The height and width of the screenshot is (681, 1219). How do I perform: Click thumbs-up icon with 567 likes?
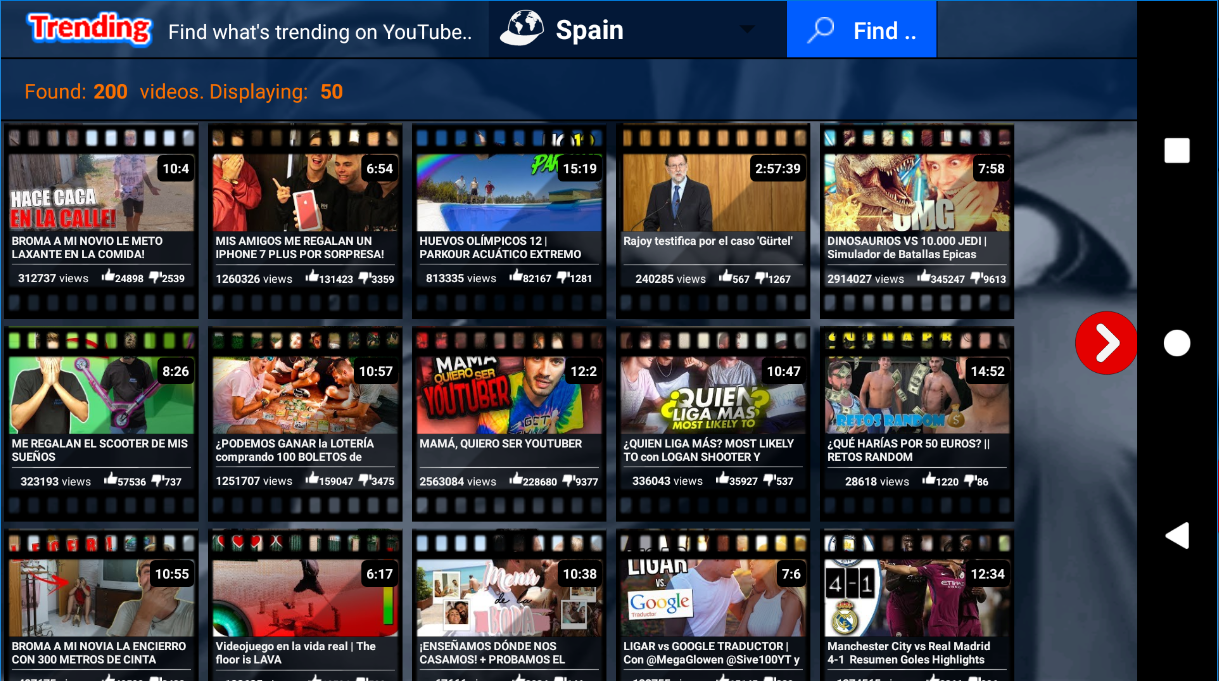725,277
